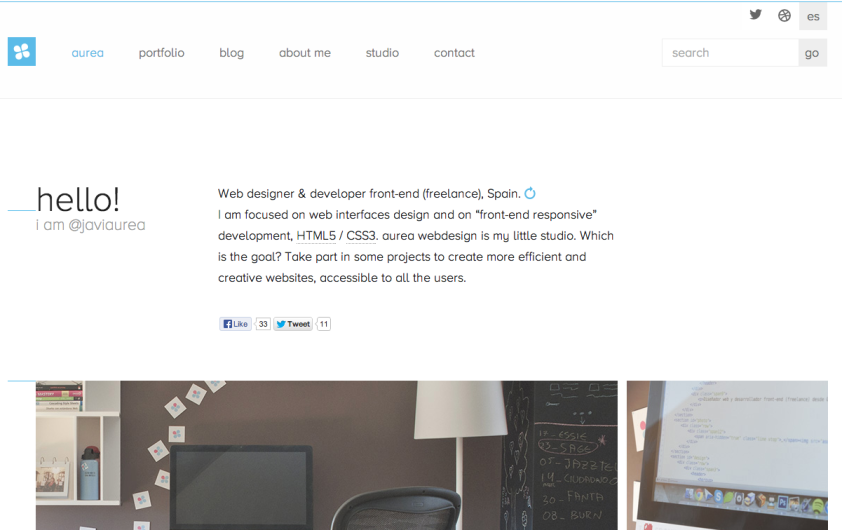The height and width of the screenshot is (530, 842).
Task: Go to the portfolio page
Action: (161, 53)
